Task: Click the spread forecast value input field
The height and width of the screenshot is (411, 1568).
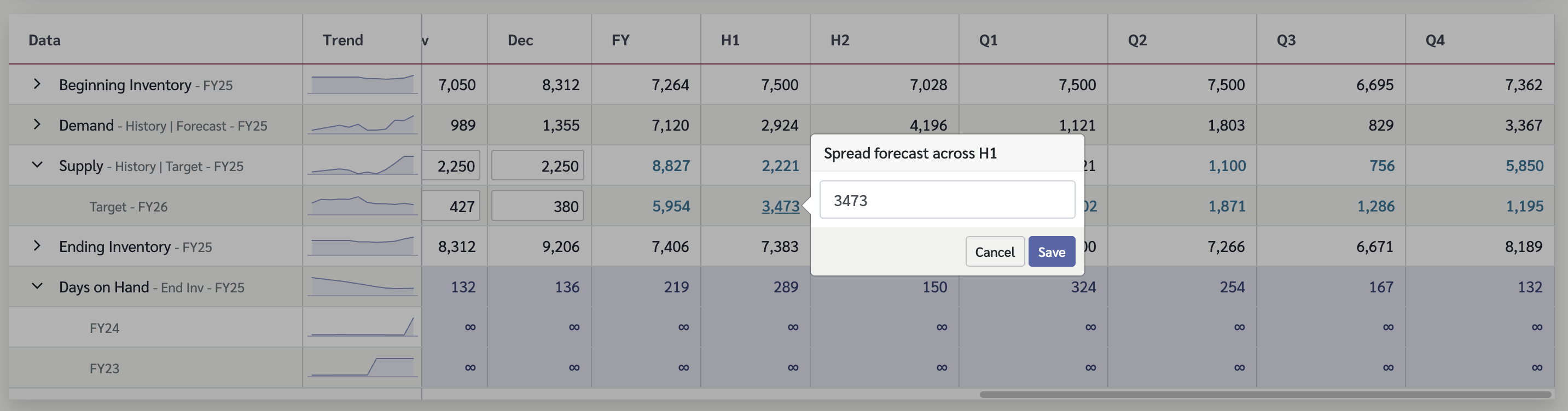Action: (x=946, y=200)
